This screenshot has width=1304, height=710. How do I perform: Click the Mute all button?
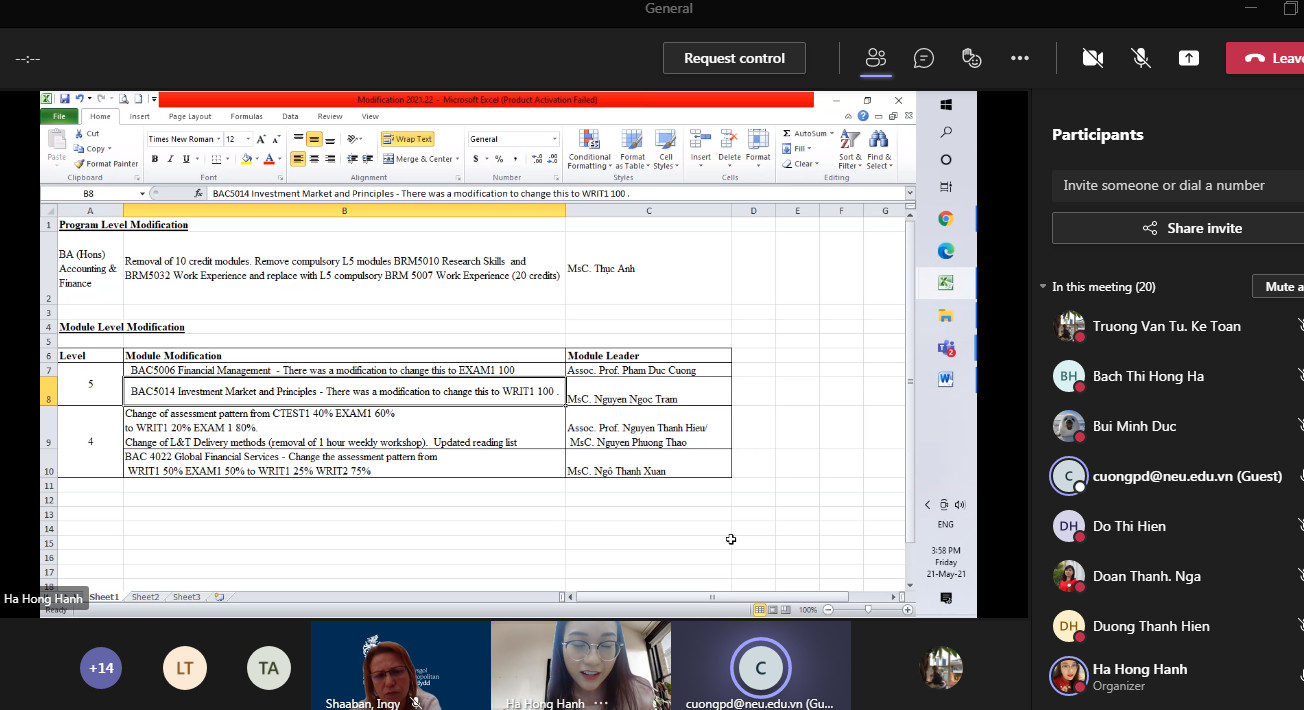point(1279,287)
